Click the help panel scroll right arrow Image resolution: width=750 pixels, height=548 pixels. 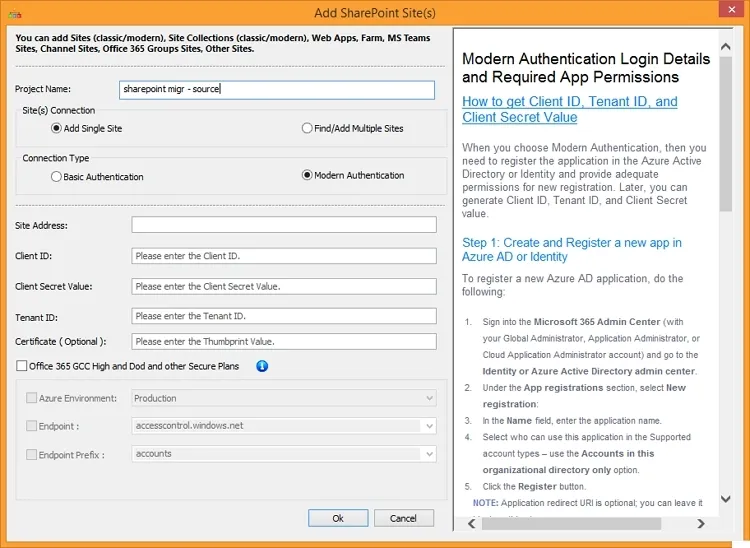pyautogui.click(x=701, y=524)
